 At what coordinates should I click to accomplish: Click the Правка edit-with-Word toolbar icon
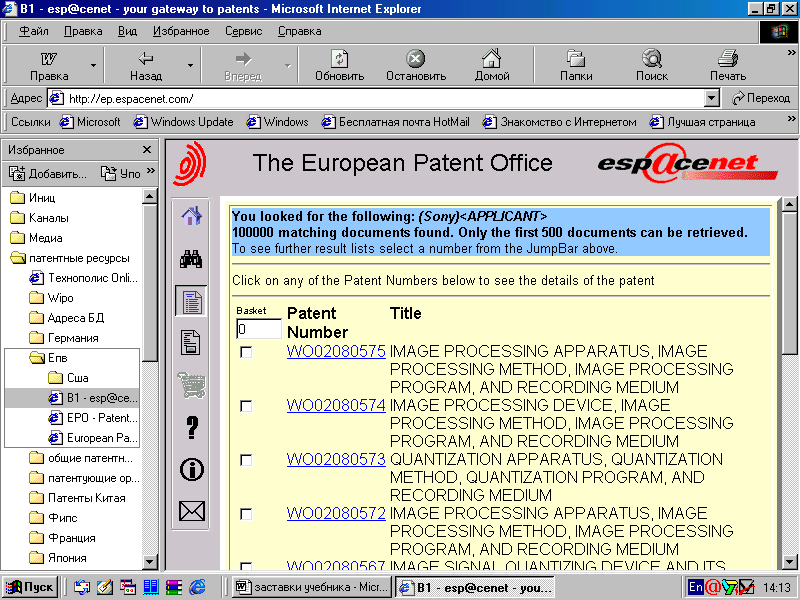point(49,59)
